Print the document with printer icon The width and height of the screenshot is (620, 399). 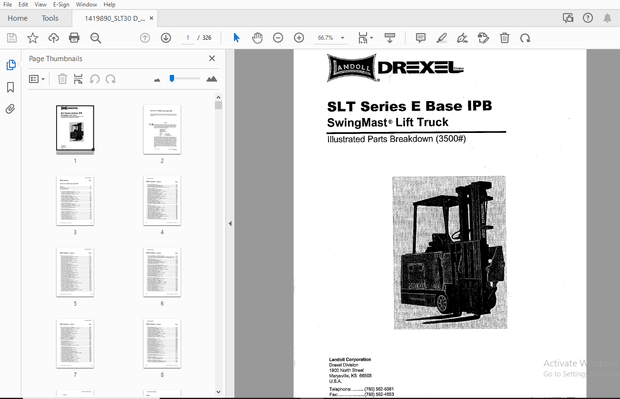click(x=74, y=38)
